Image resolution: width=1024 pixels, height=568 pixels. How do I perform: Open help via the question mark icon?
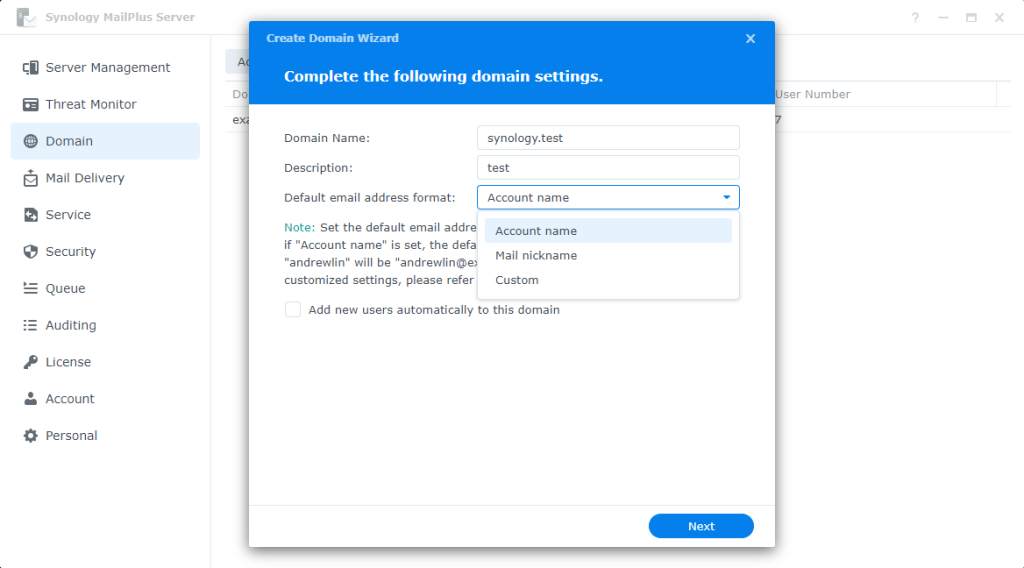(x=915, y=18)
